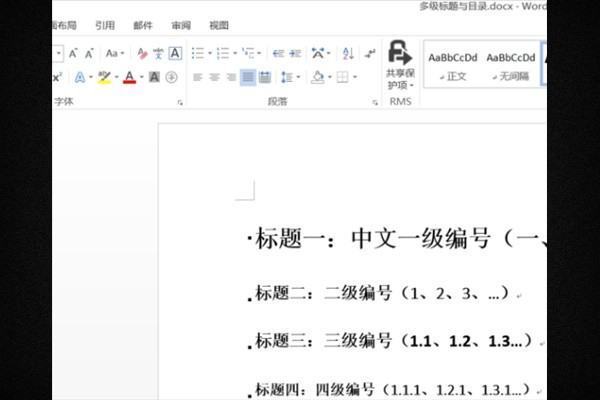Click the 标题三：三级编号 line

[396, 341]
